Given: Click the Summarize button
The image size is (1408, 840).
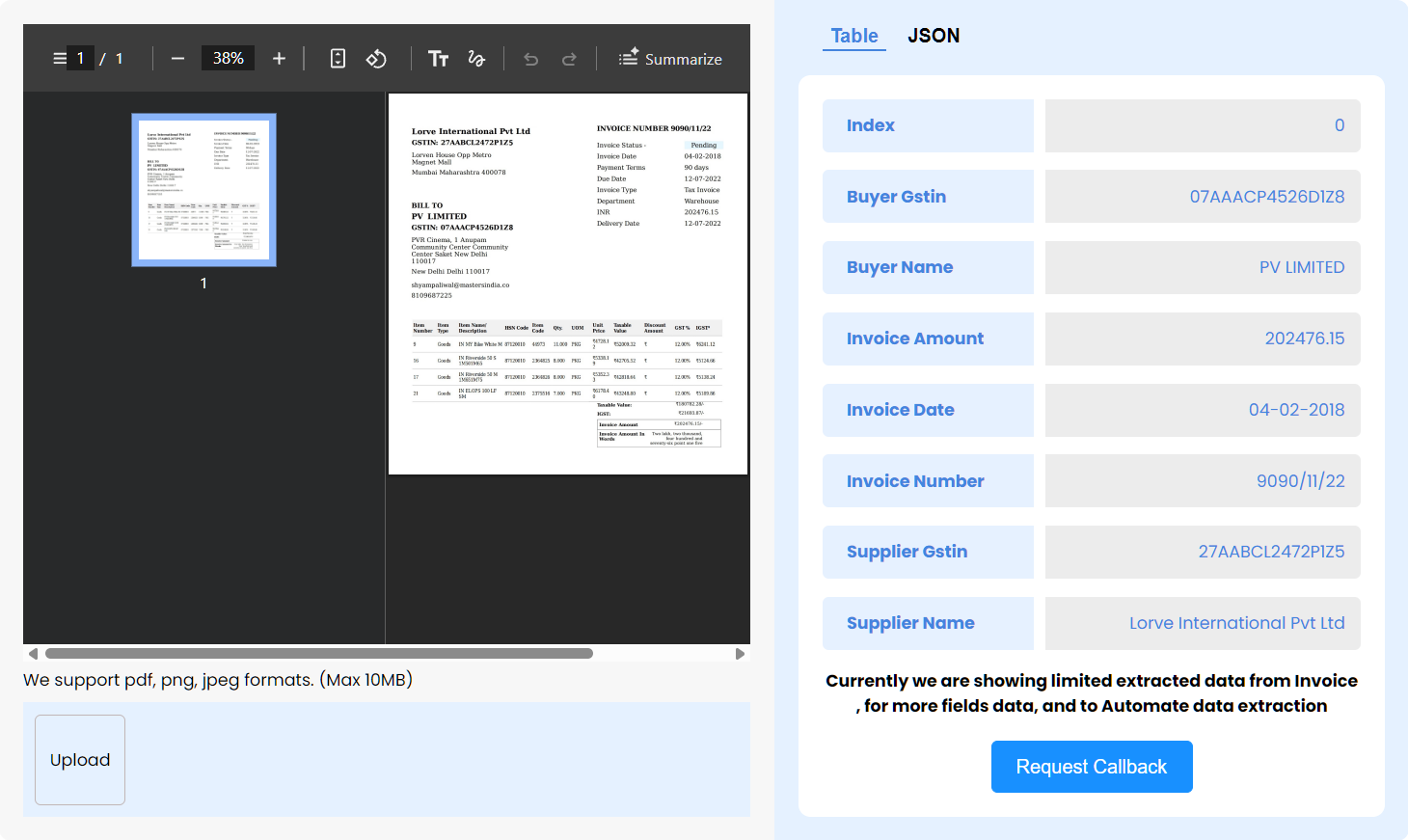Looking at the screenshot, I should coord(670,59).
